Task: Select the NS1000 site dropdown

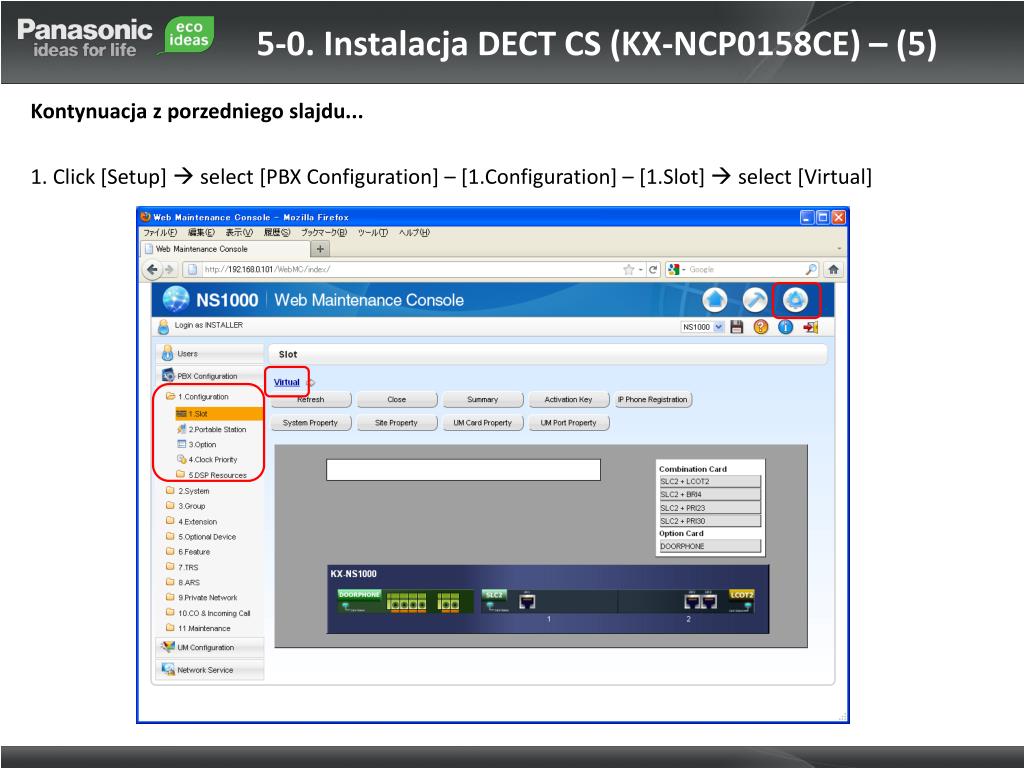Action: 702,327
